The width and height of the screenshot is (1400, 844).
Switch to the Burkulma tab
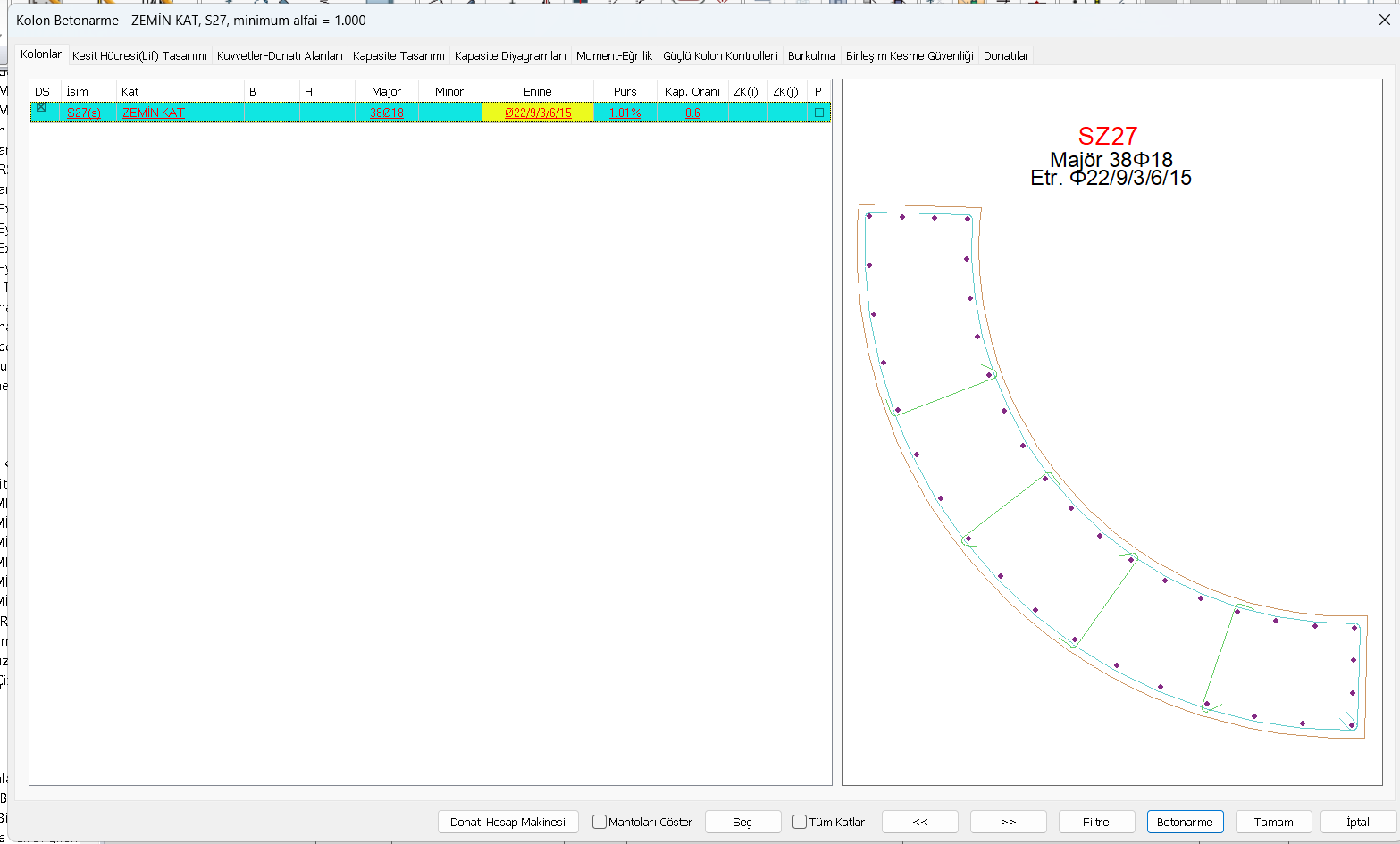pyautogui.click(x=812, y=55)
